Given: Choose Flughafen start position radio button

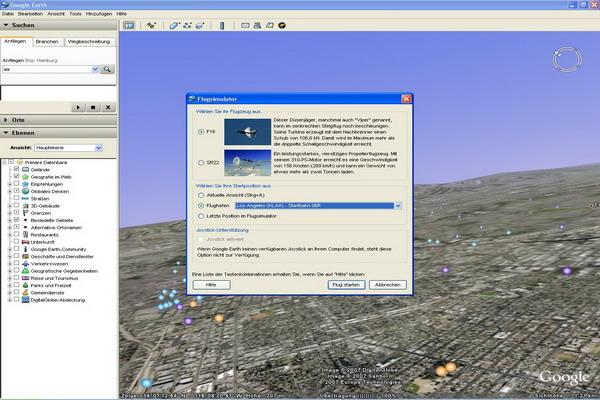Looking at the screenshot, I should click(201, 206).
